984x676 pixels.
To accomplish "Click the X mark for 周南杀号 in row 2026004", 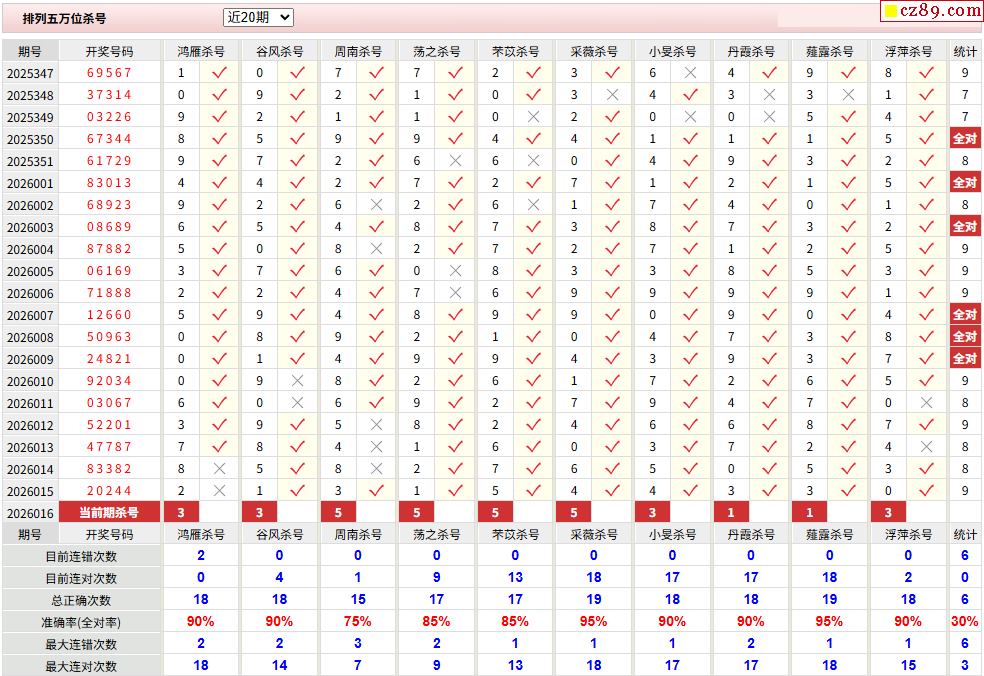I will tap(376, 249).
